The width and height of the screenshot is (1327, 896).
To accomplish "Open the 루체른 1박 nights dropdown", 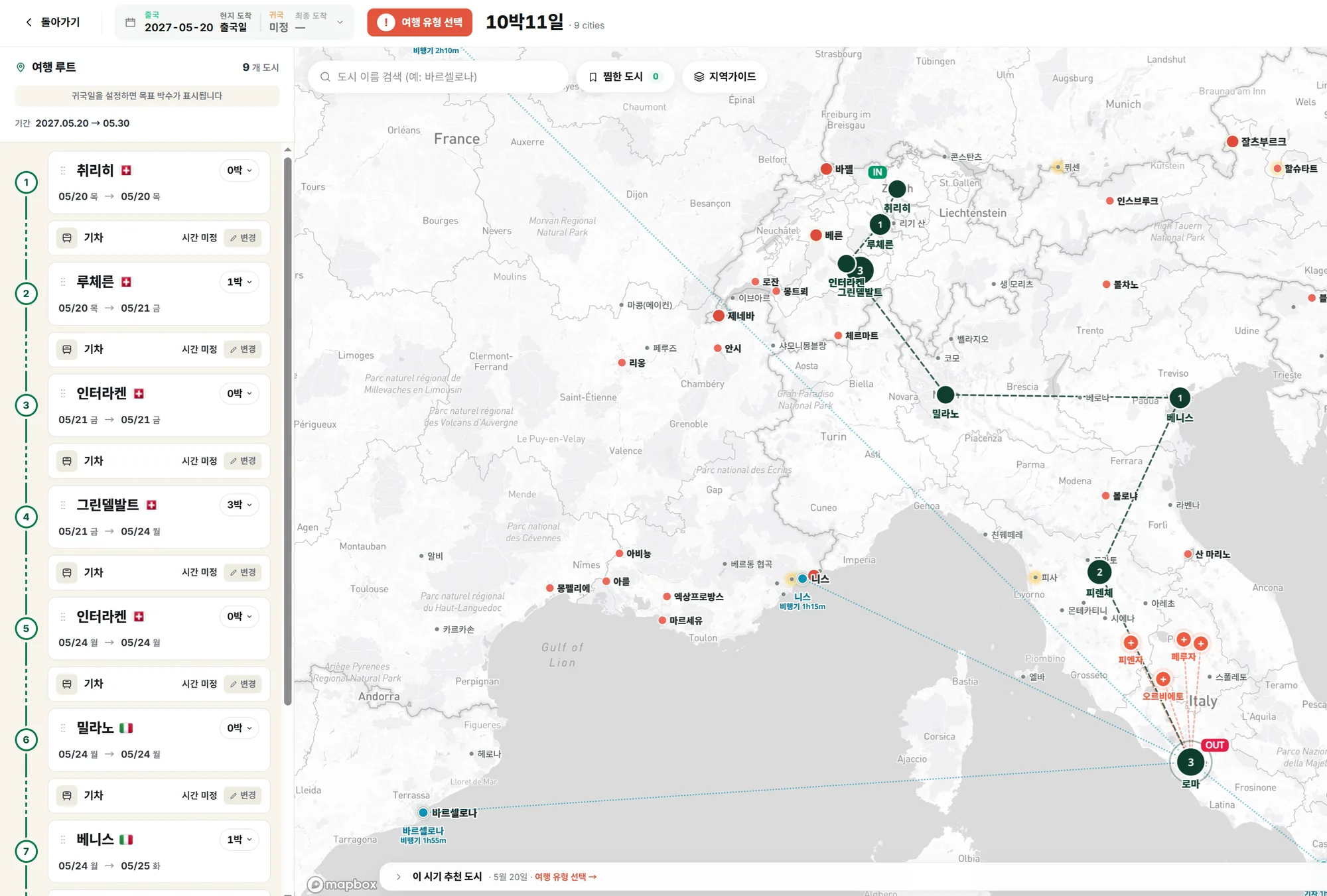I will (x=240, y=282).
